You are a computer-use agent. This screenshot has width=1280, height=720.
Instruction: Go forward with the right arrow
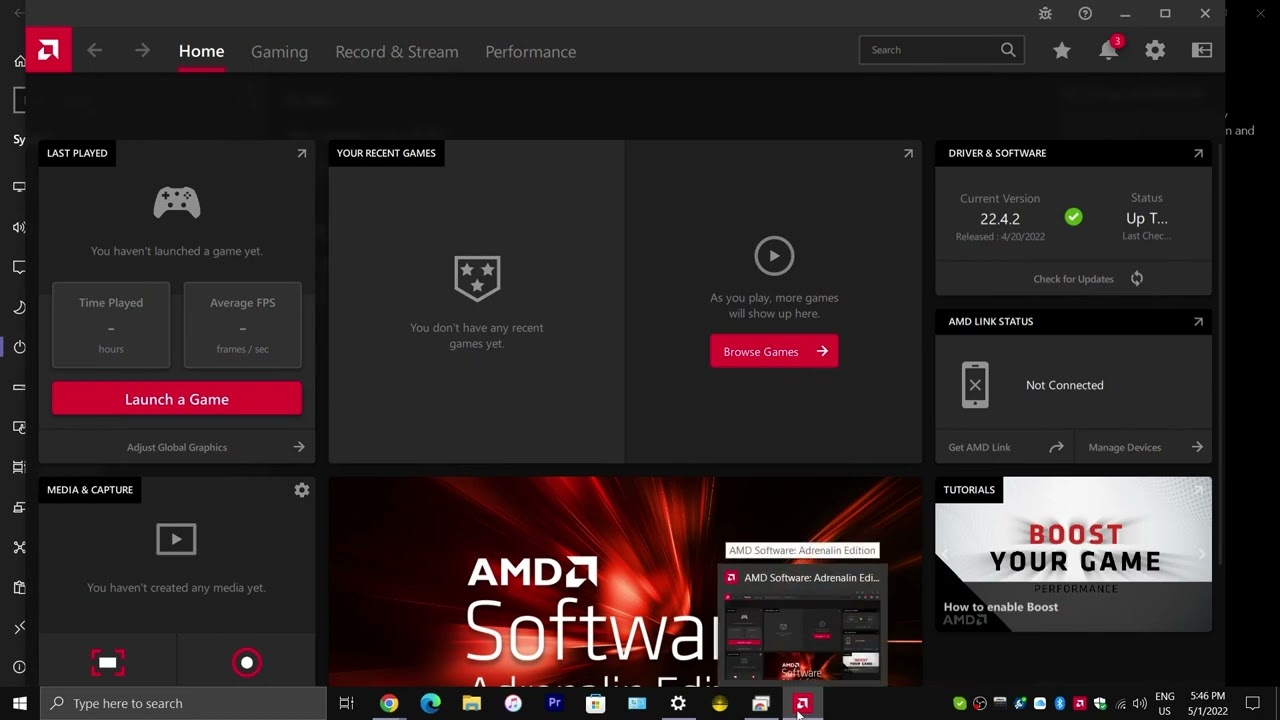142,50
